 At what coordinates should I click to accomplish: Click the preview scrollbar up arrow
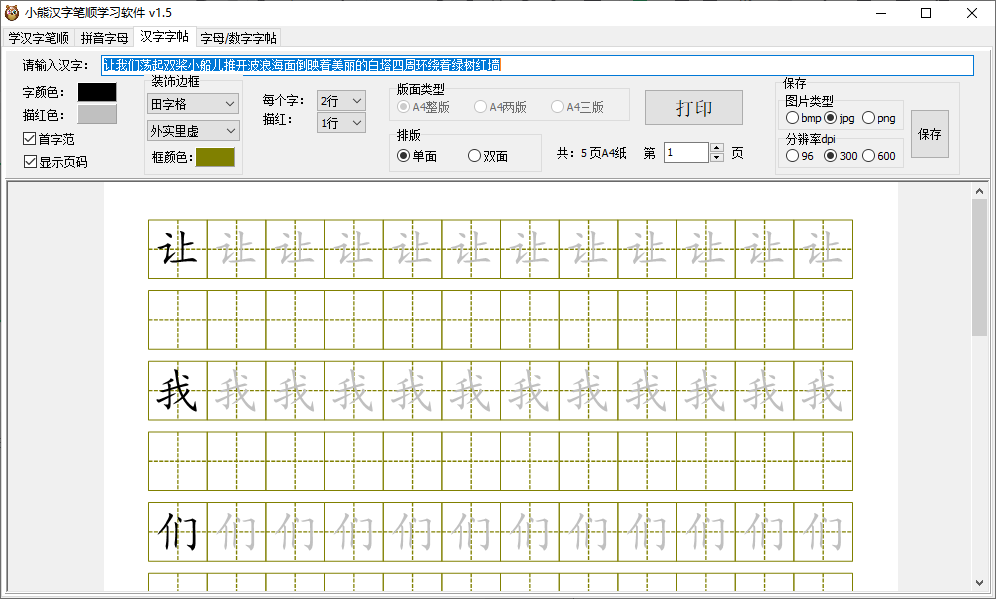[979, 191]
